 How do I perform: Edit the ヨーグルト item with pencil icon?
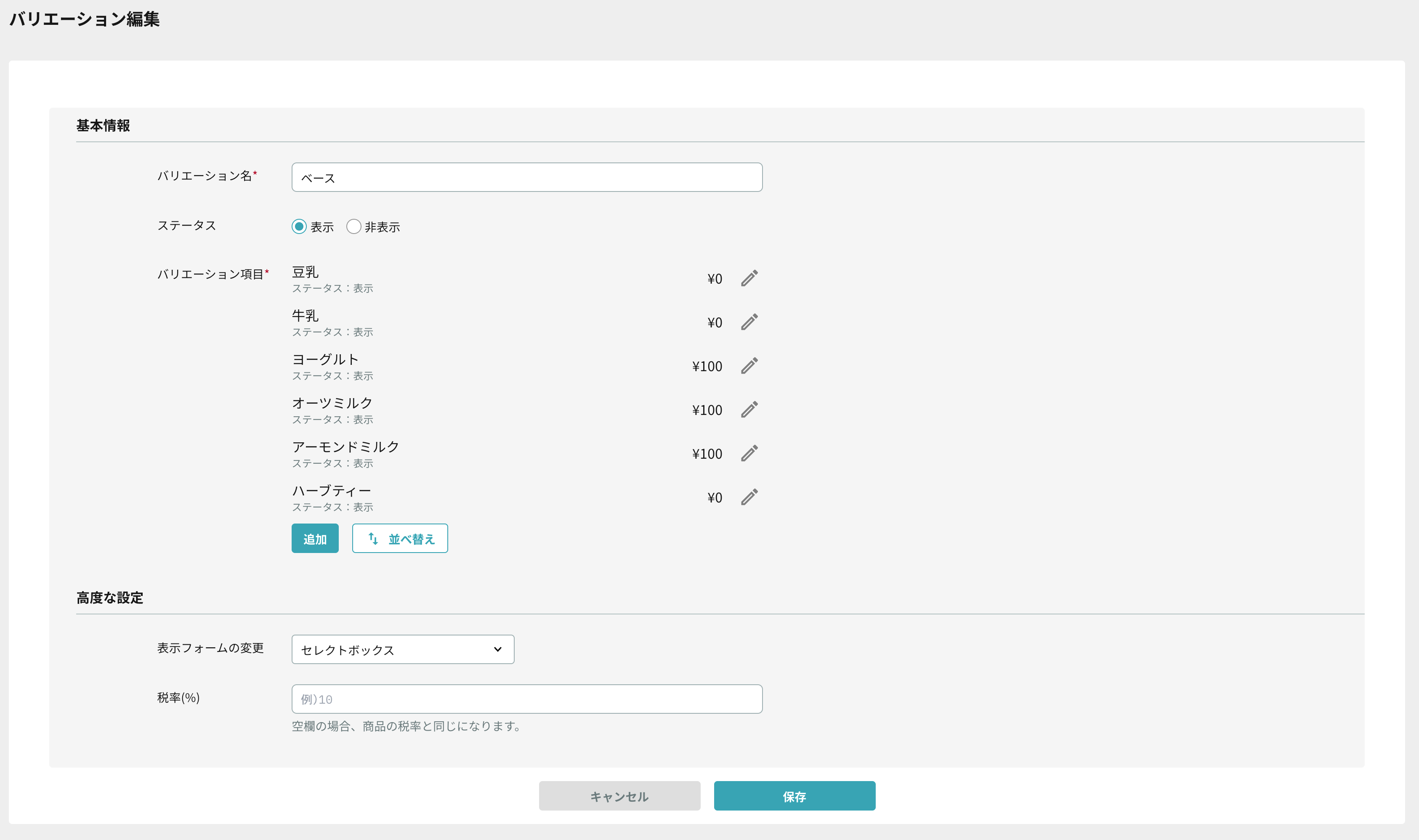pos(749,366)
